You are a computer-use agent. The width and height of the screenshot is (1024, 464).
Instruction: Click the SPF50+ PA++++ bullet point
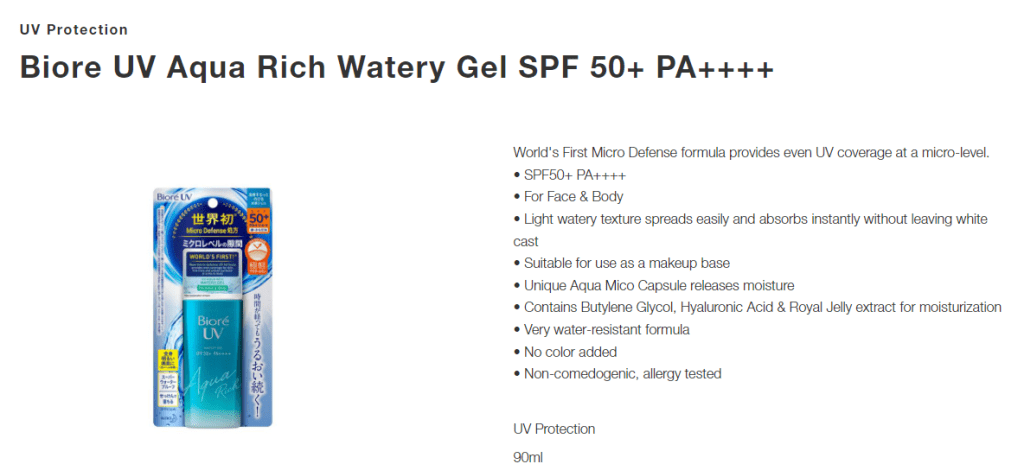coord(570,175)
